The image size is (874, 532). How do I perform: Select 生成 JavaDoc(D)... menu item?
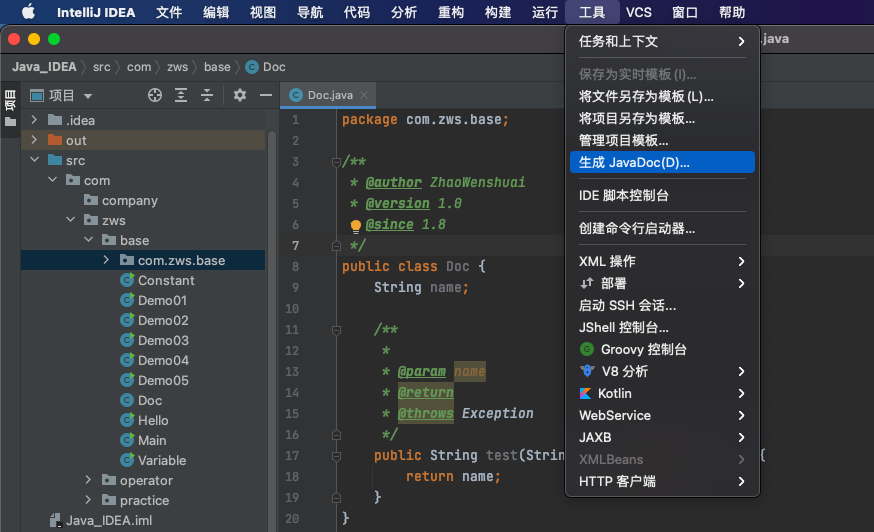[x=662, y=162]
